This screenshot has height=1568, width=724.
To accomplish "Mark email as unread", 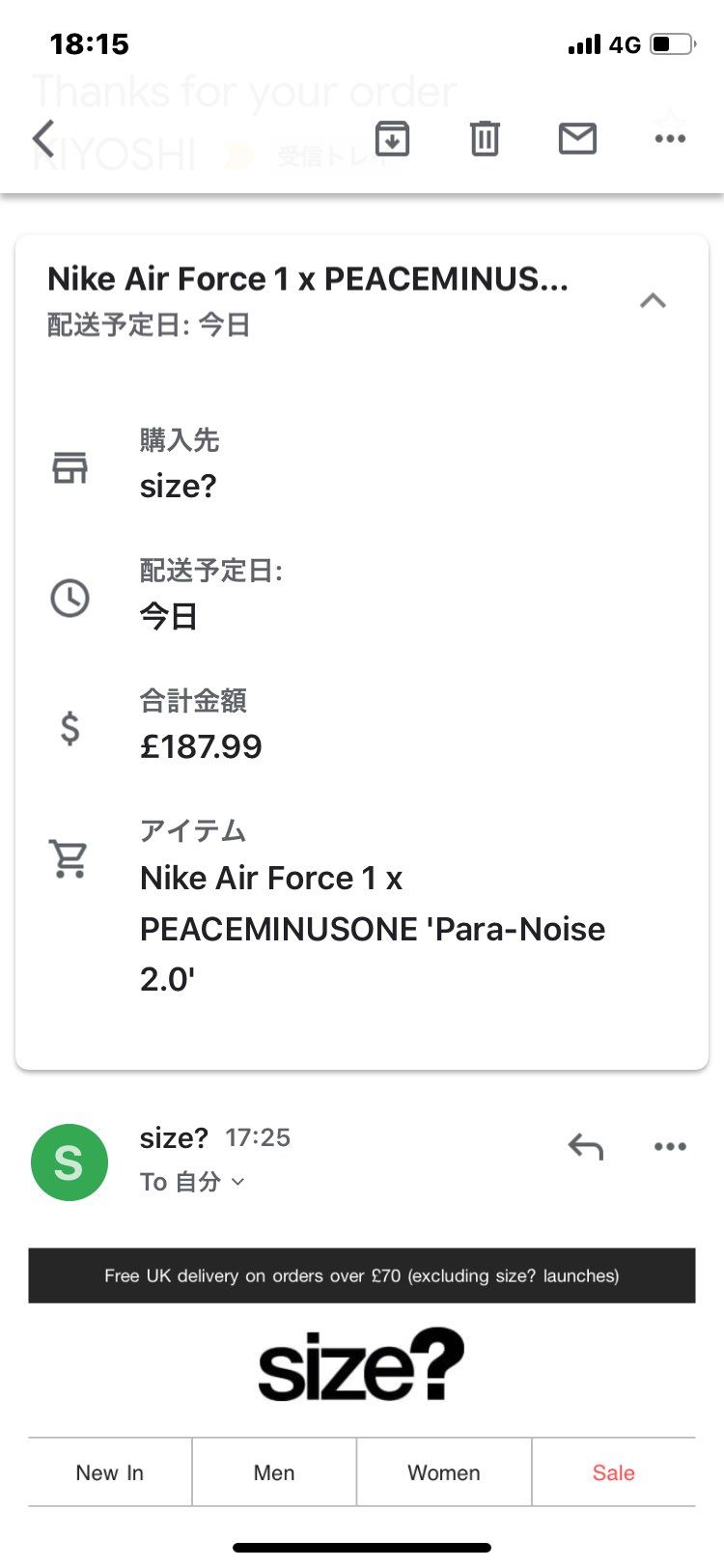I will tap(577, 139).
